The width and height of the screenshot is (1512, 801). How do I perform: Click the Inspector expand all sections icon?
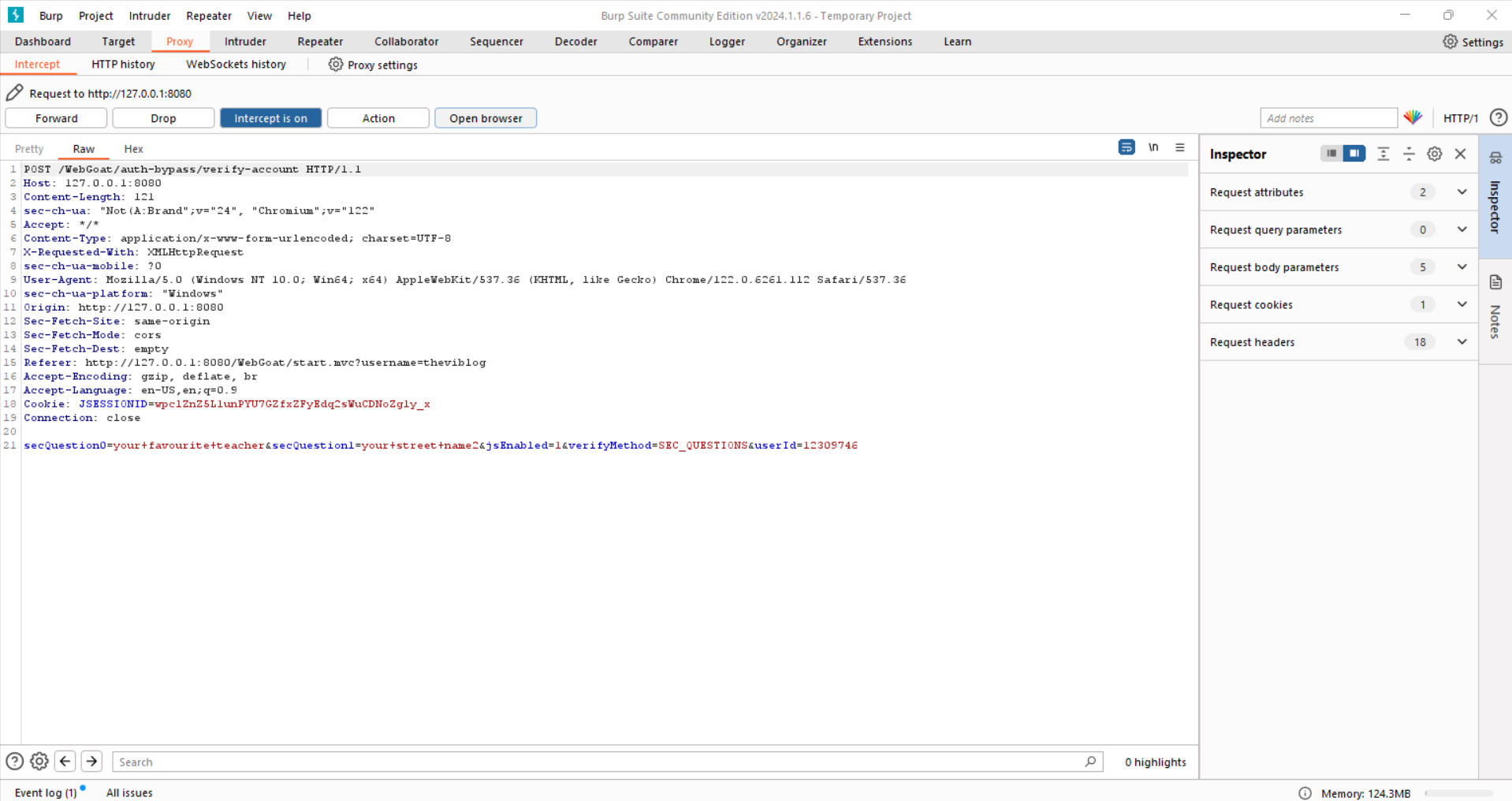(x=1383, y=154)
